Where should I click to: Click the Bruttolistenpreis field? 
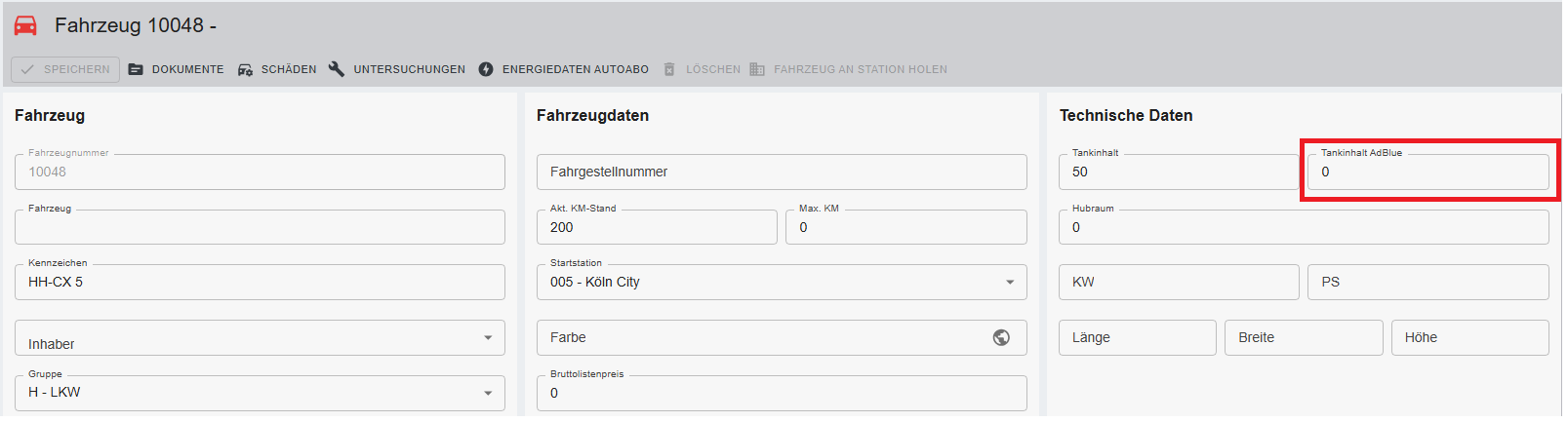click(782, 393)
